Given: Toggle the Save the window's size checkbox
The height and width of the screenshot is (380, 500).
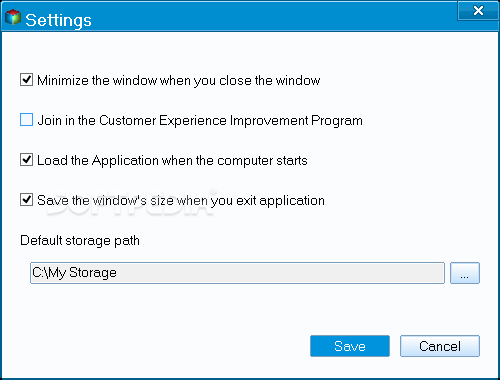Looking at the screenshot, I should (26, 200).
